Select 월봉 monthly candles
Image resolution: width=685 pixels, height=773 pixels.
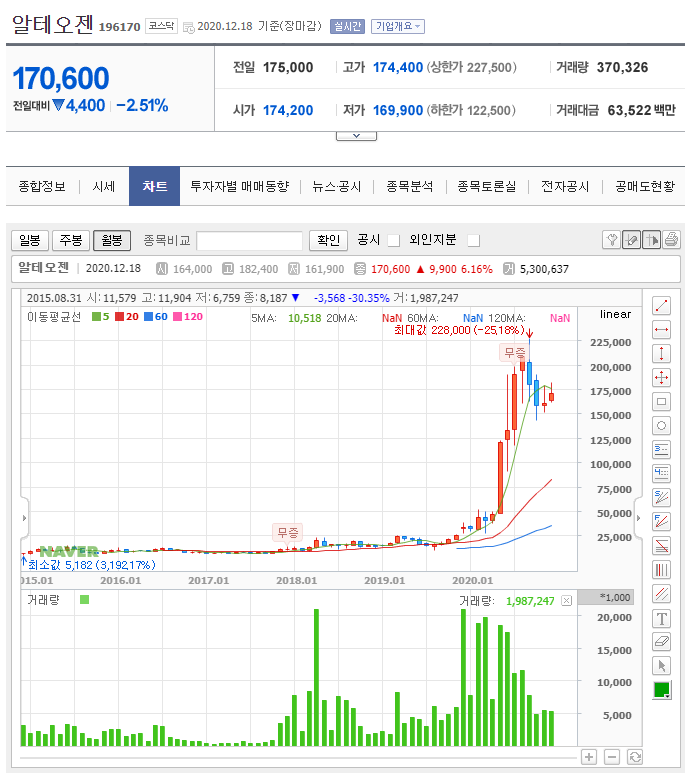click(x=112, y=241)
